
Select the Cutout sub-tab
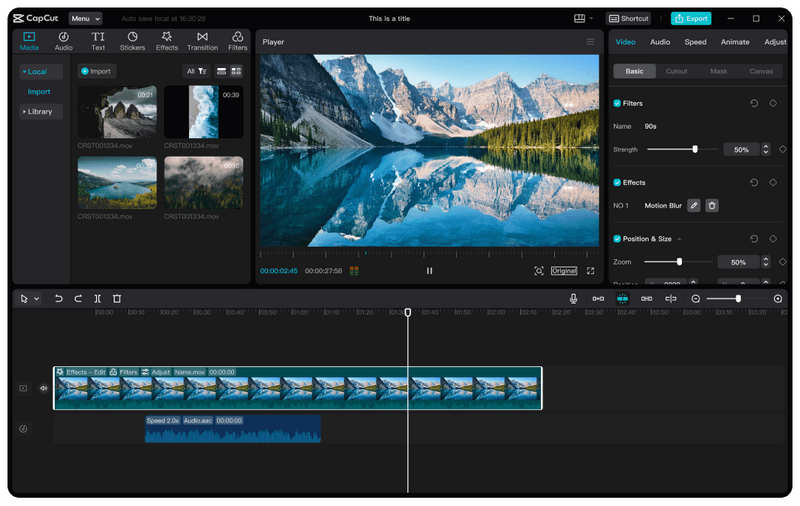pos(677,71)
